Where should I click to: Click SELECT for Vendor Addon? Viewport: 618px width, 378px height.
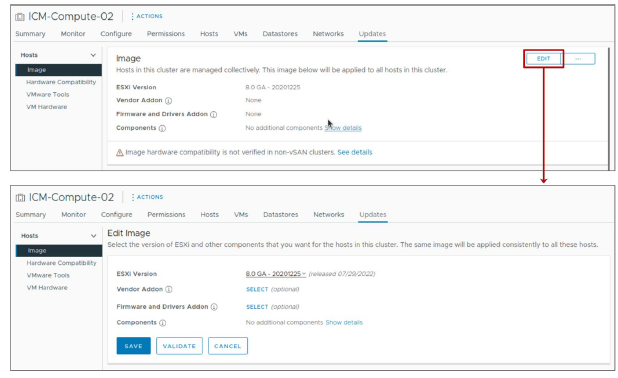coord(257,290)
